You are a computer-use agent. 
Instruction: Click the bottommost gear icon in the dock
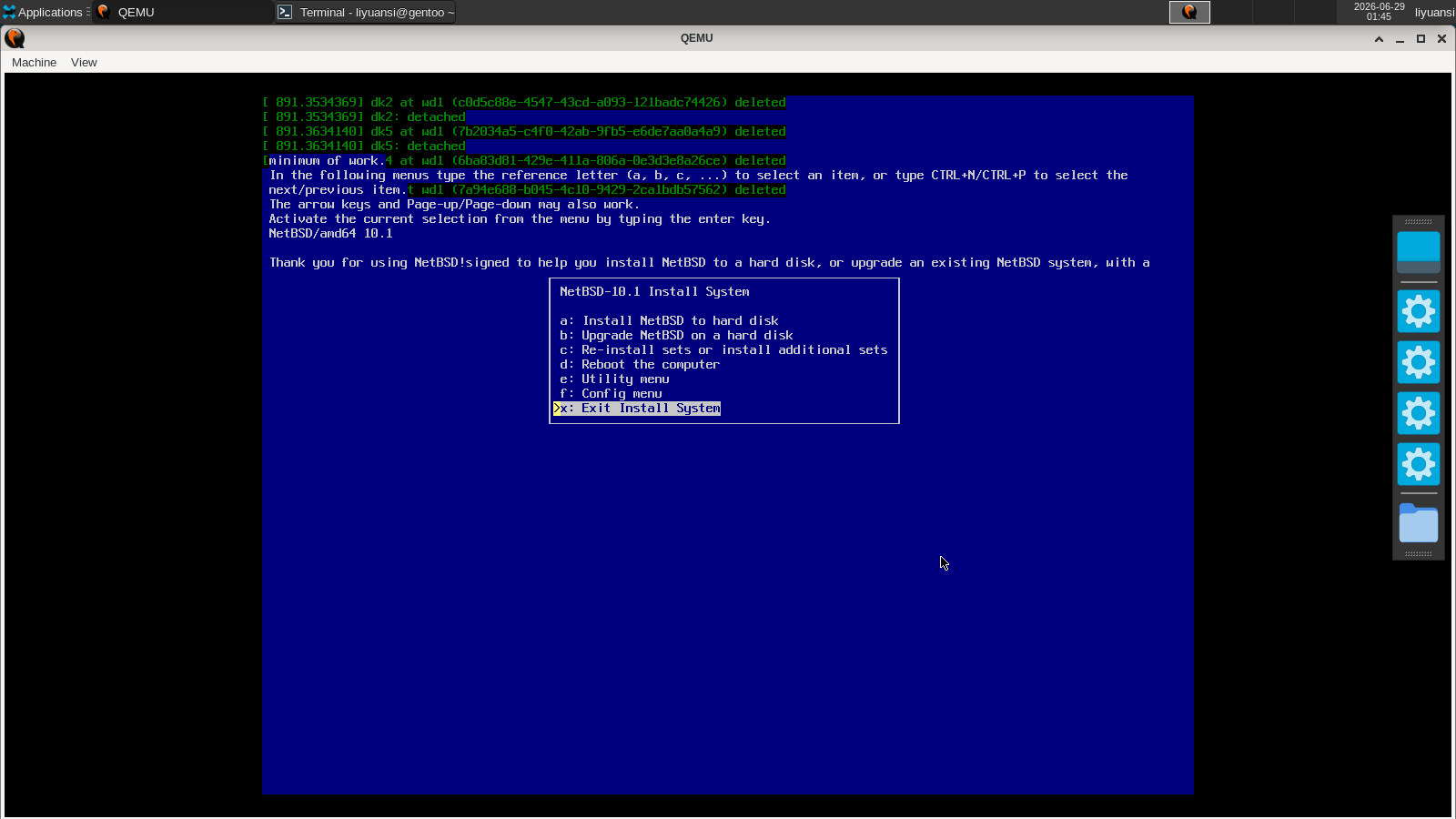click(1419, 465)
